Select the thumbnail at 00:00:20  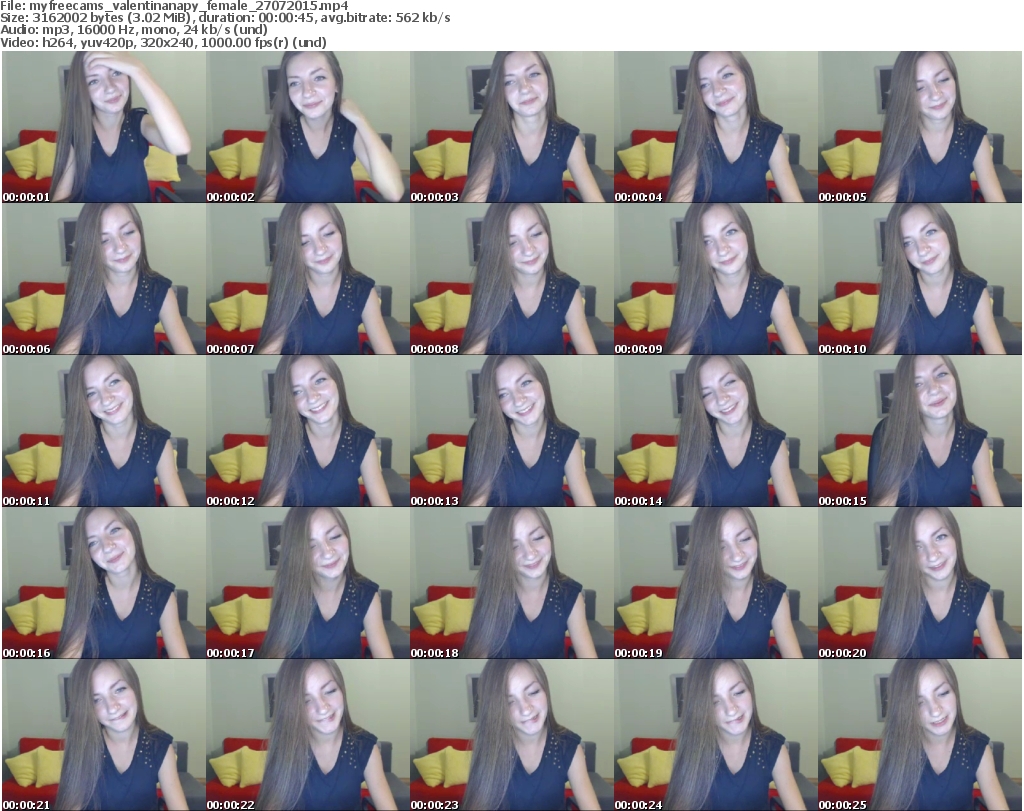click(920, 582)
